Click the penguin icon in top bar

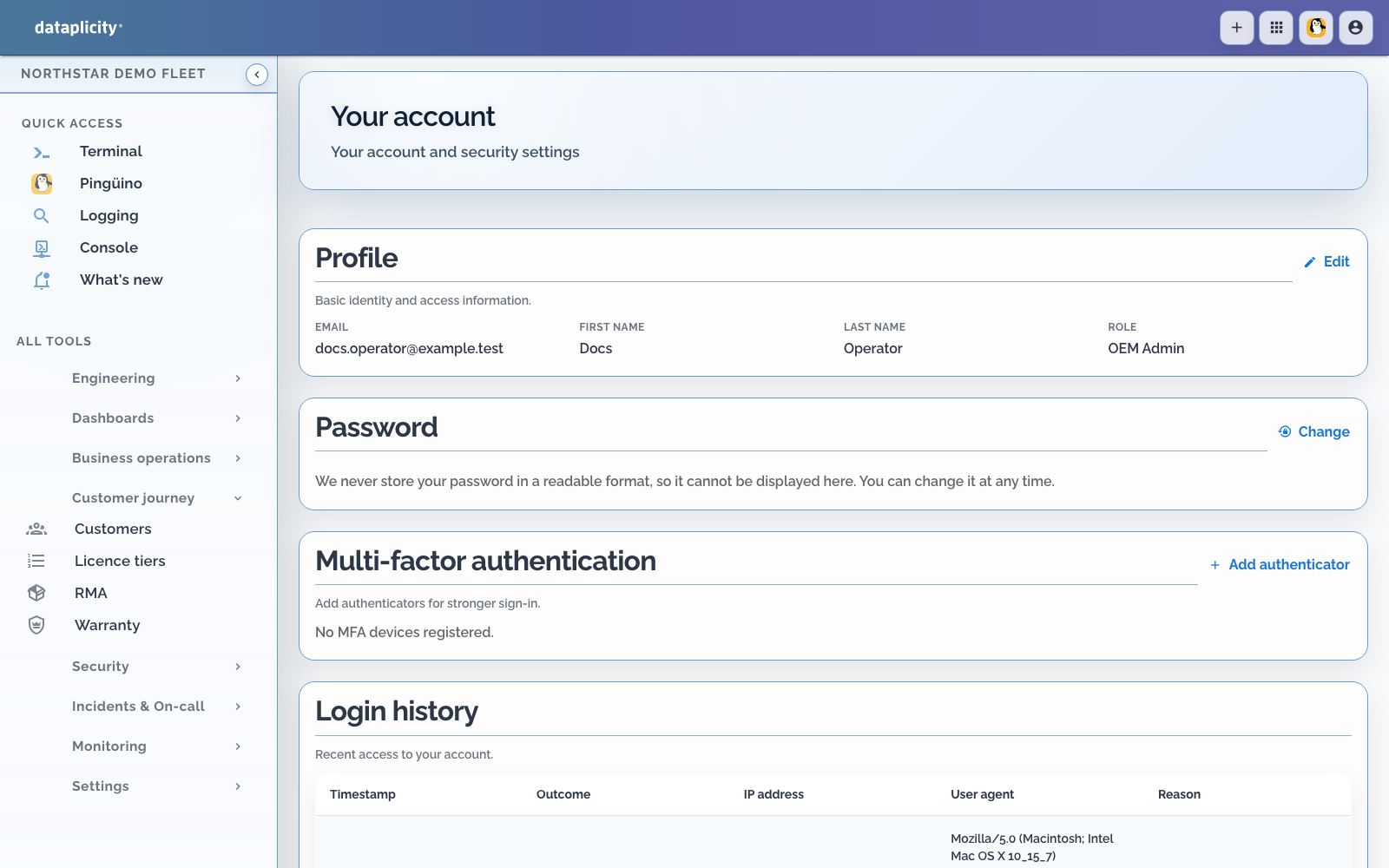coord(1316,28)
